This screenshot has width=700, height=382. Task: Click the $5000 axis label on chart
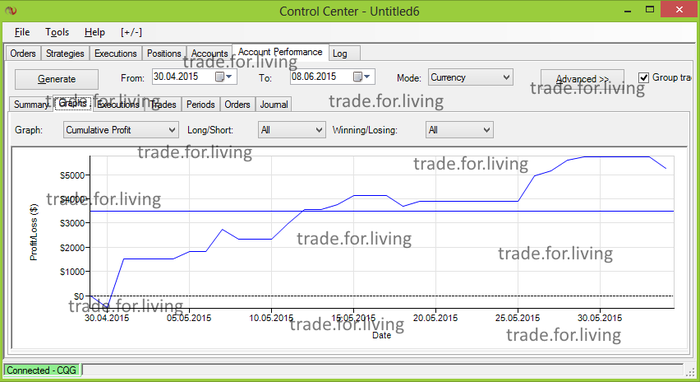click(x=72, y=175)
